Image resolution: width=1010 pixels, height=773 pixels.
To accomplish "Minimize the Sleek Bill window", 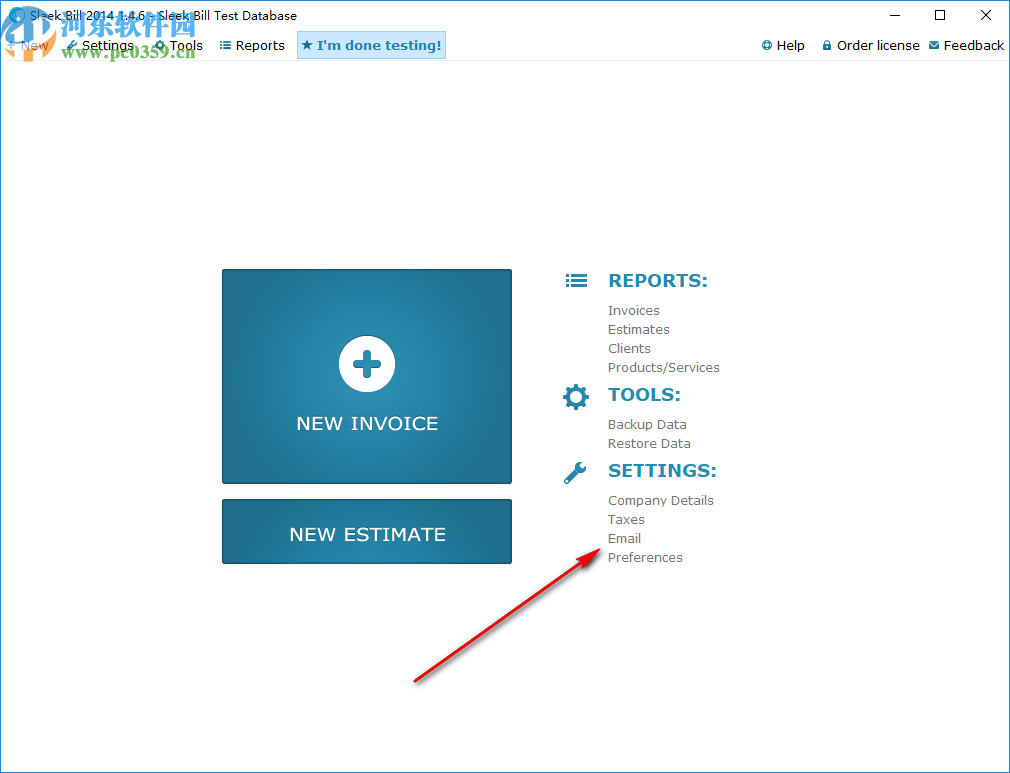I will click(895, 15).
